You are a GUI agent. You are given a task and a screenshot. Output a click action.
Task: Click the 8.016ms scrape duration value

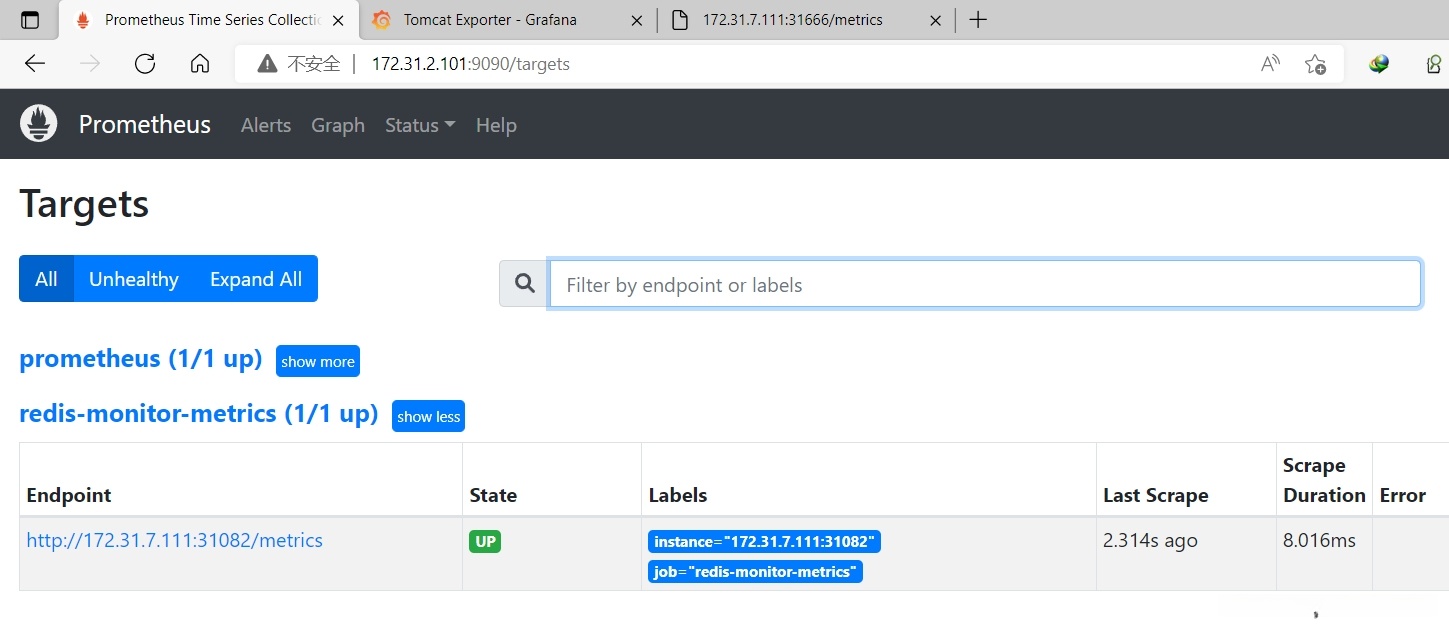1319,540
